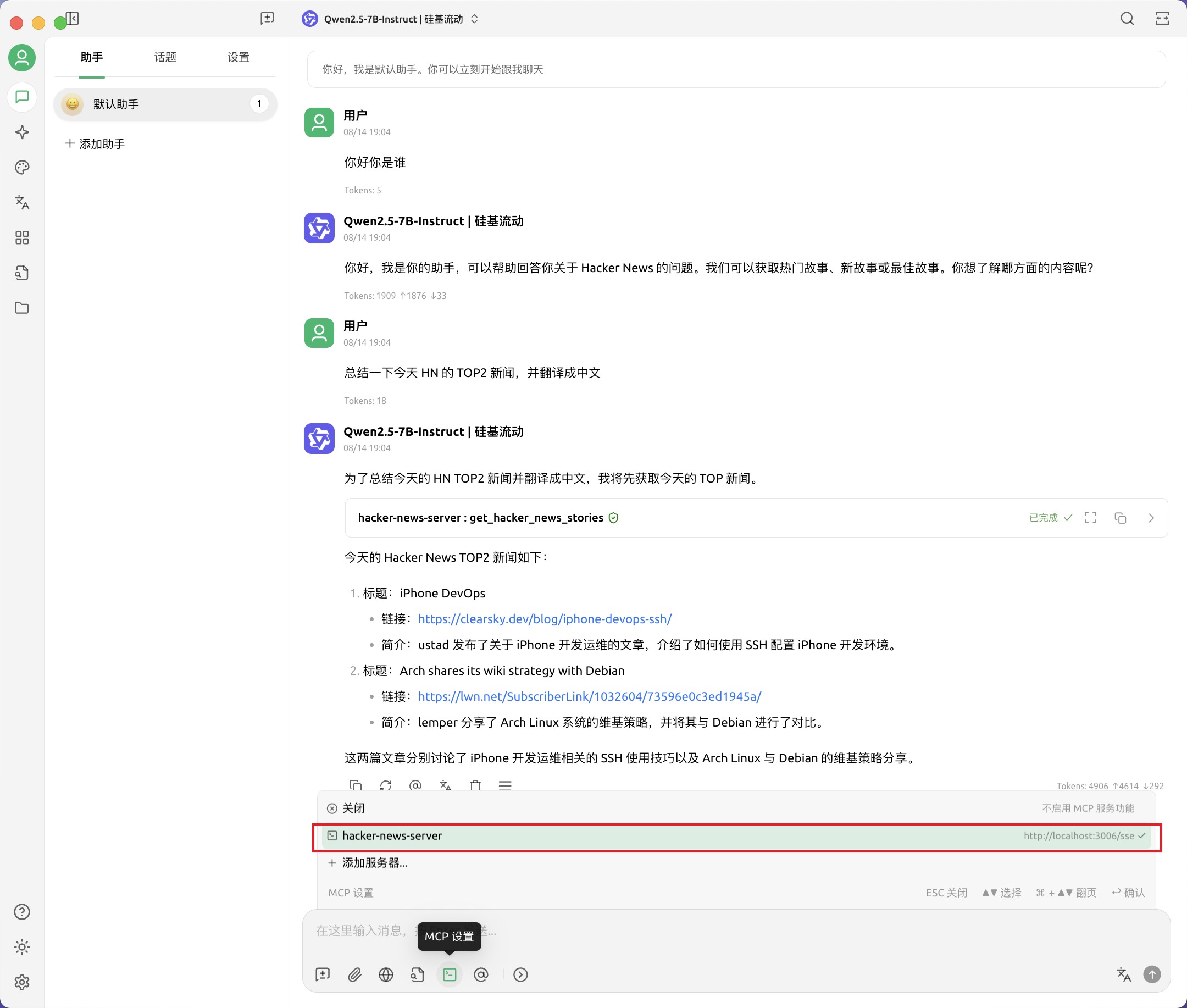Copy the get_hacker_news_stories tool result
This screenshot has width=1187, height=1008.
point(1120,518)
